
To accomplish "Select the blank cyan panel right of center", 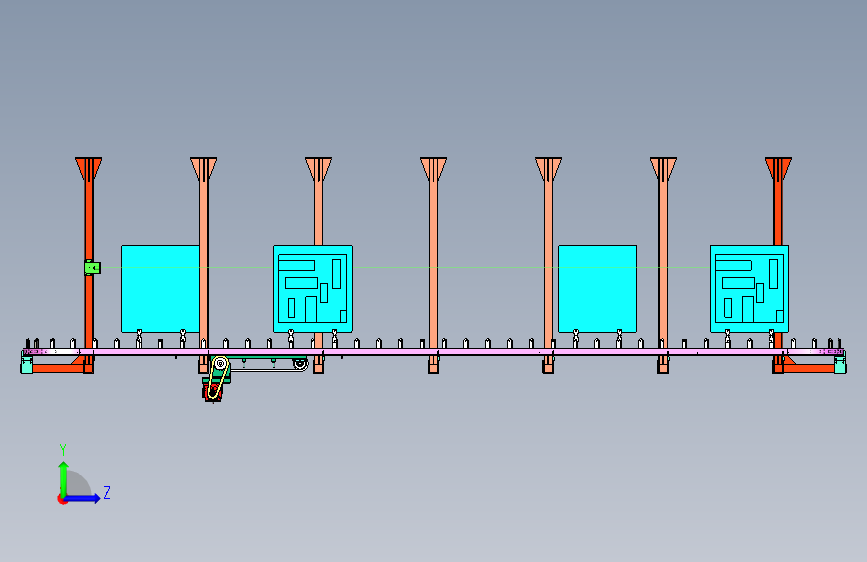I will pyautogui.click(x=597, y=288).
